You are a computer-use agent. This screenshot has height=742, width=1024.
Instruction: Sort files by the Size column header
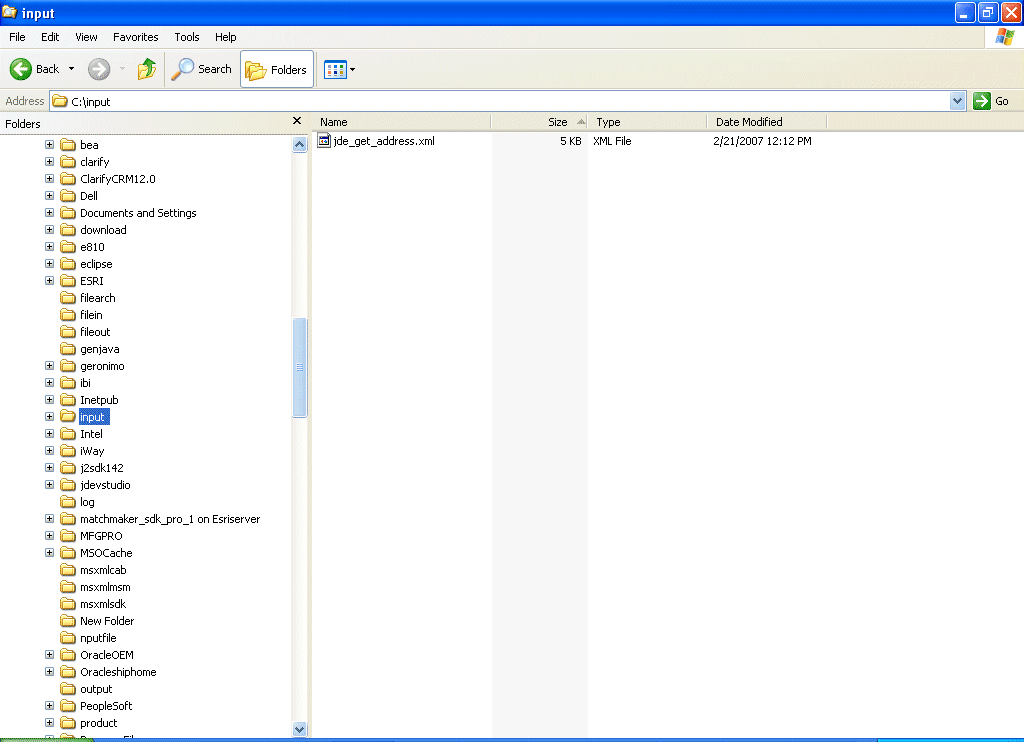click(555, 121)
